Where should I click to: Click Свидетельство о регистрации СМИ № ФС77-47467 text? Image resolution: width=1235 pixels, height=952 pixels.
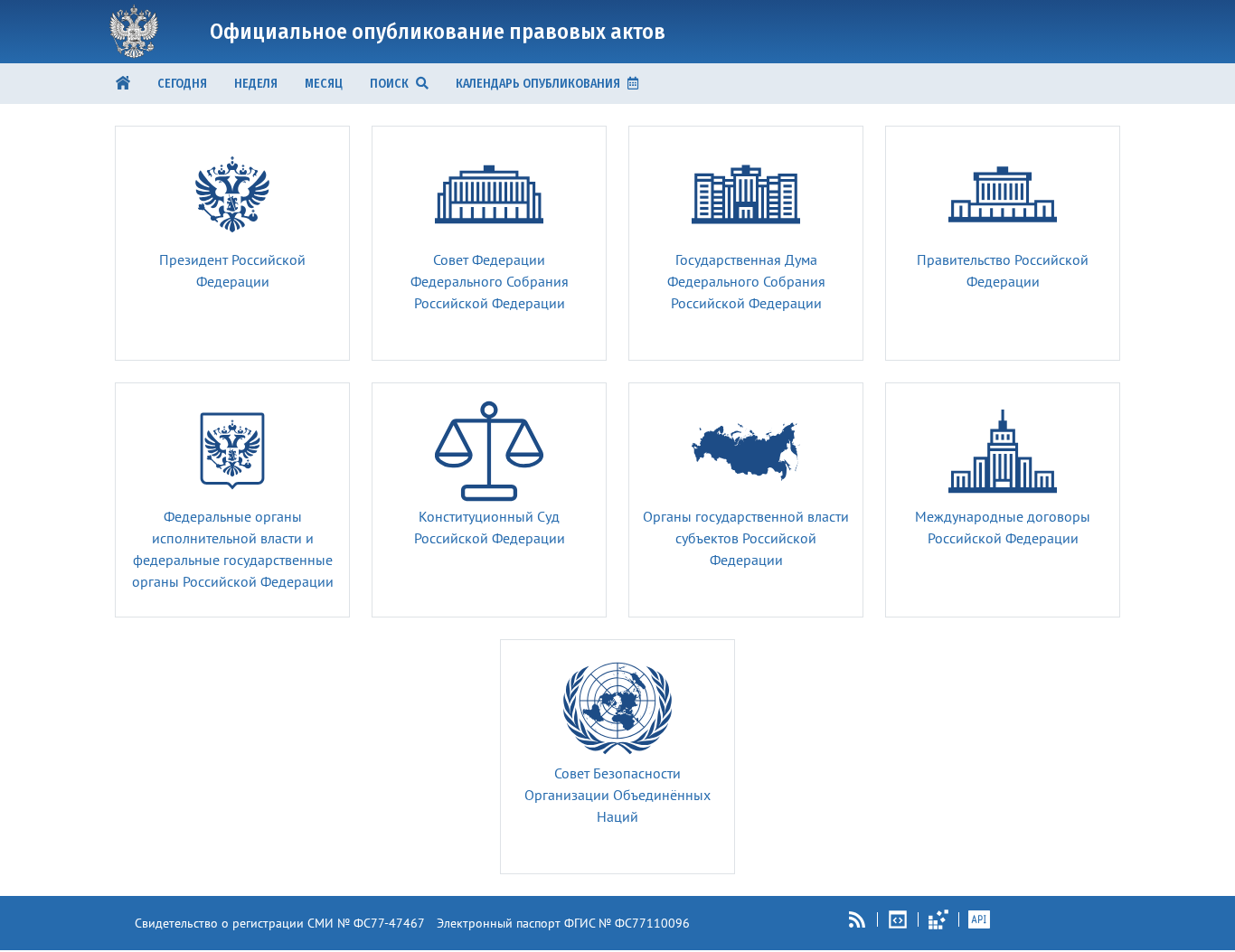click(x=279, y=923)
